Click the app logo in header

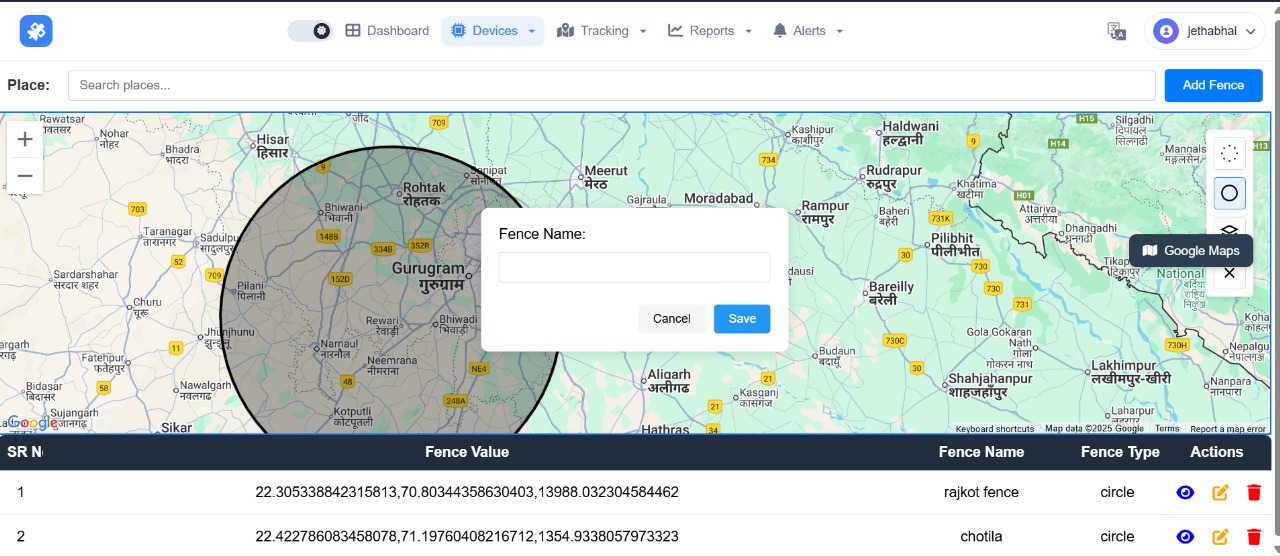pos(36,31)
